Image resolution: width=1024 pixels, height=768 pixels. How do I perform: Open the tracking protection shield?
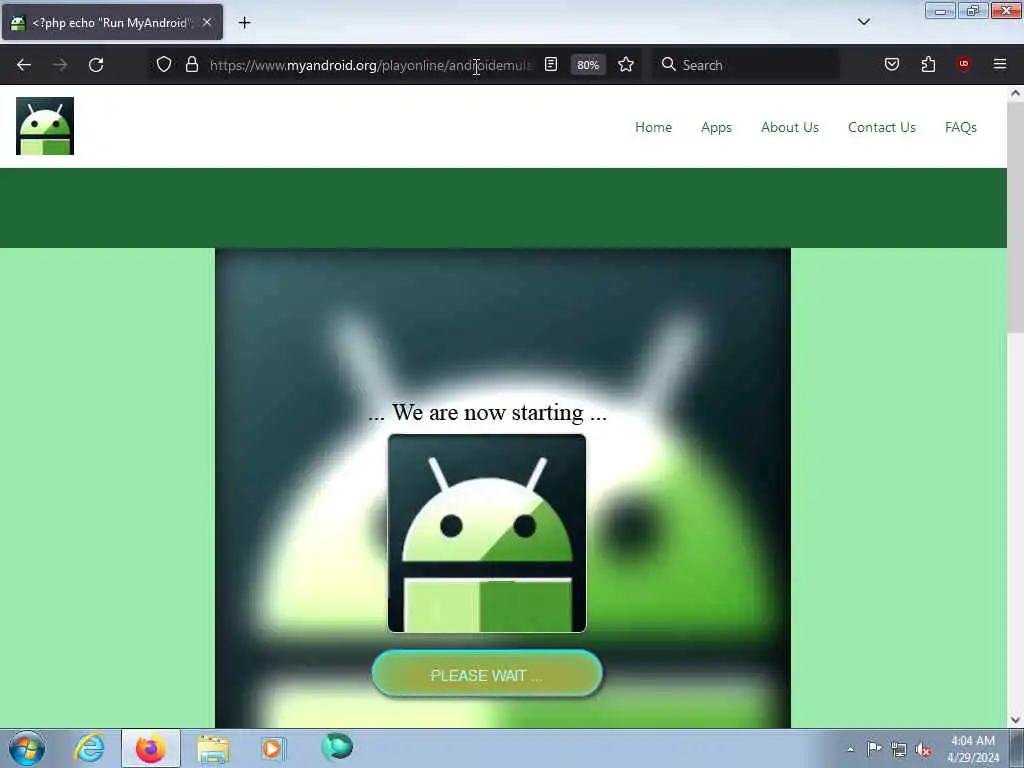164,64
